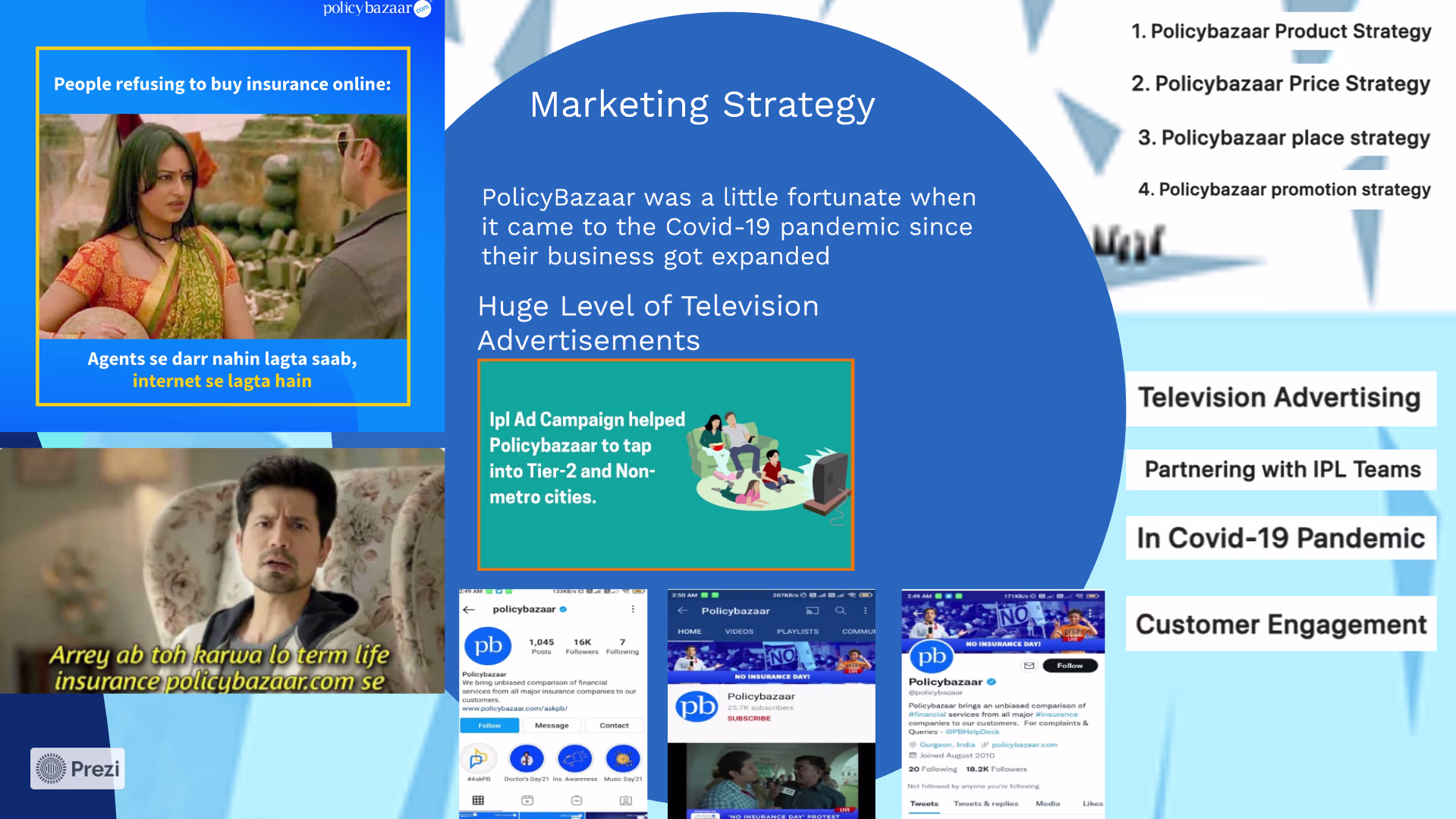Click the Instagram Message button

click(552, 726)
